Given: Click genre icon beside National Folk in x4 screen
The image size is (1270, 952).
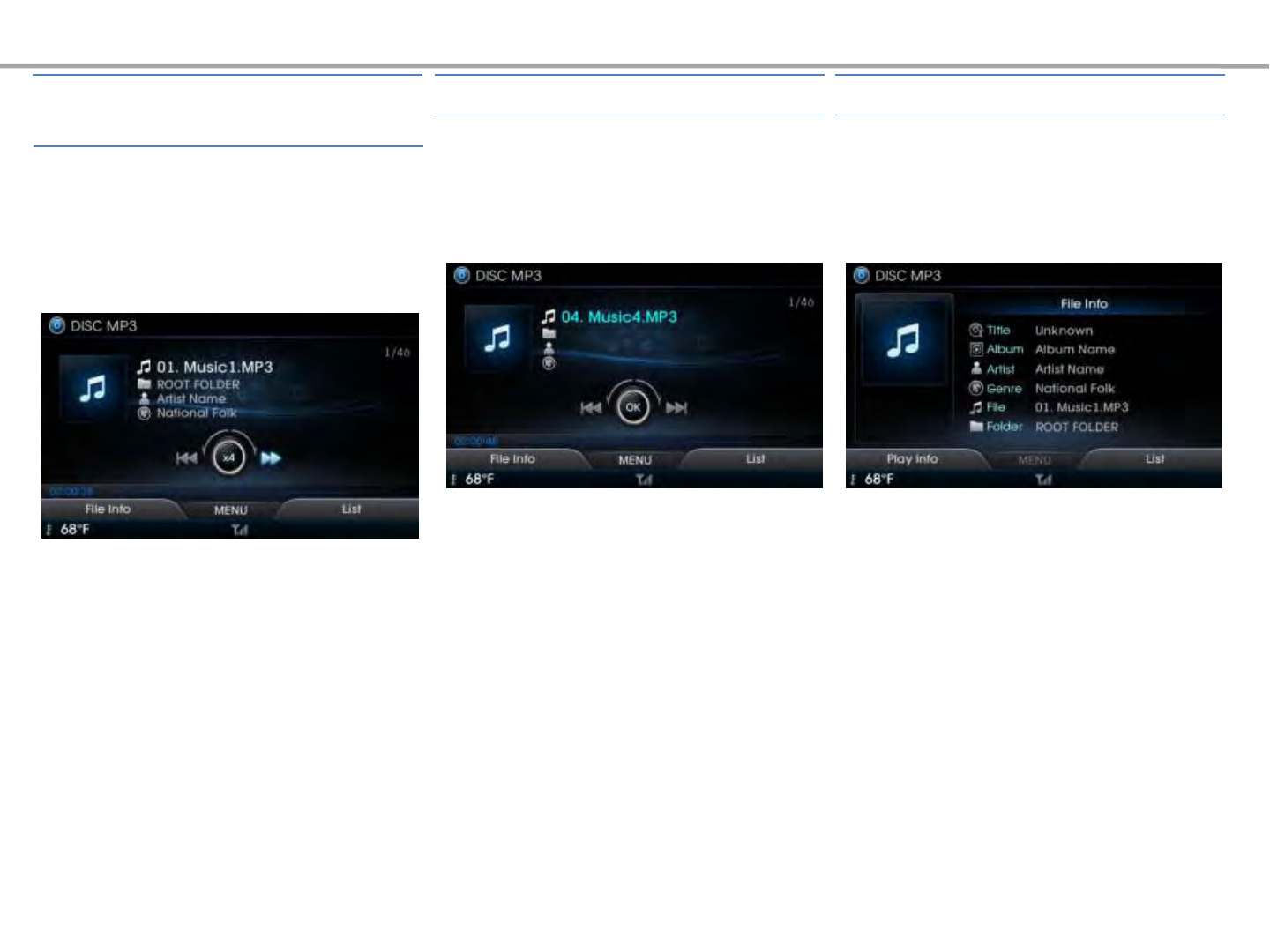Looking at the screenshot, I should tap(145, 413).
